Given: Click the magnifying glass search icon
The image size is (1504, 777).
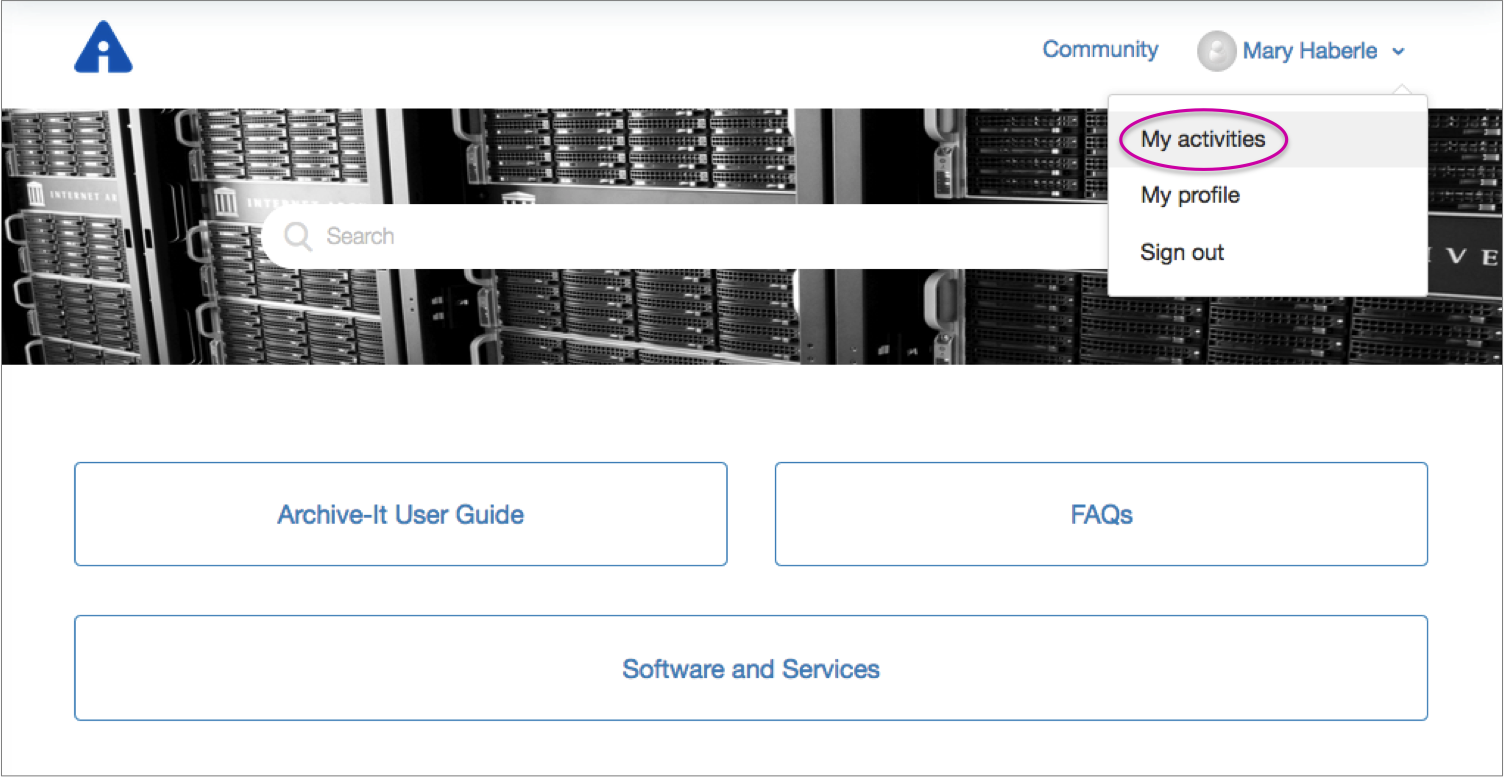Looking at the screenshot, I should pos(298,236).
